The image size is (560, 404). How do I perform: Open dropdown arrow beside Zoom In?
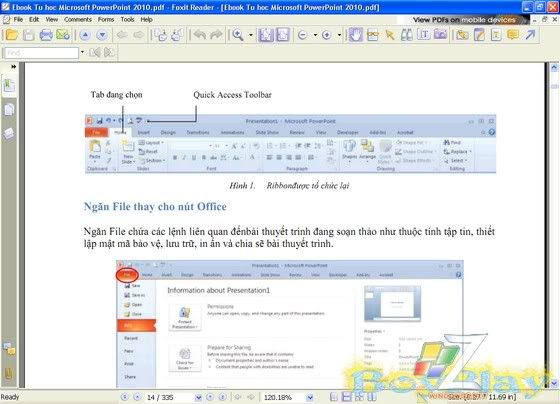coord(339,35)
